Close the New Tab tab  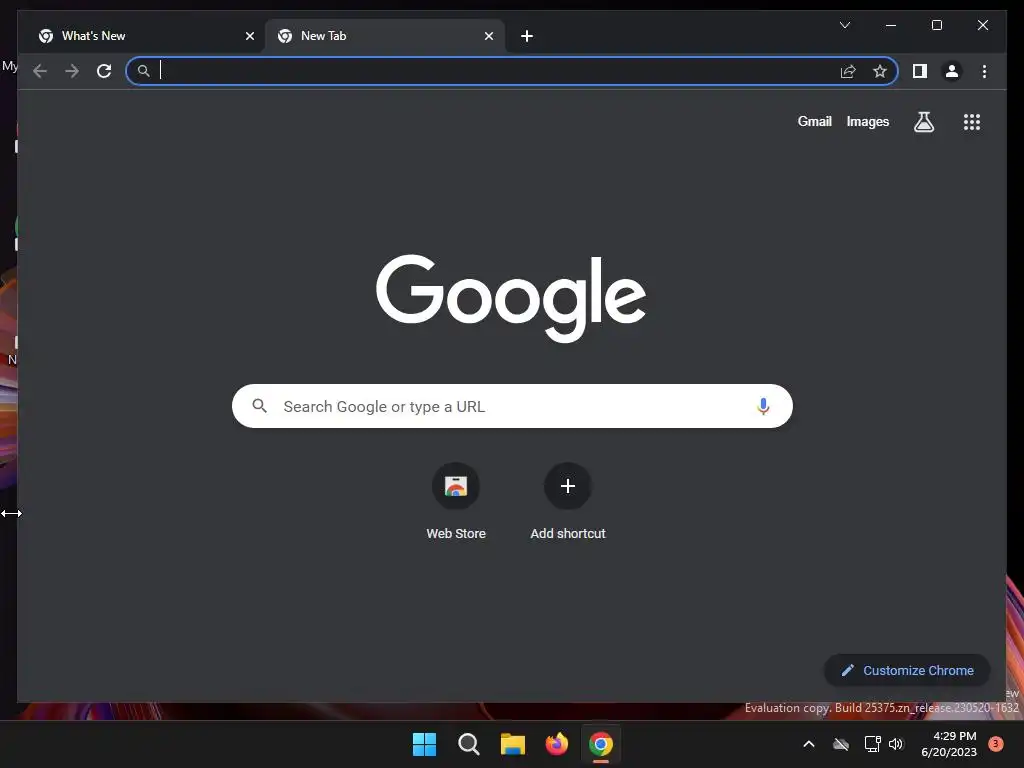point(488,36)
